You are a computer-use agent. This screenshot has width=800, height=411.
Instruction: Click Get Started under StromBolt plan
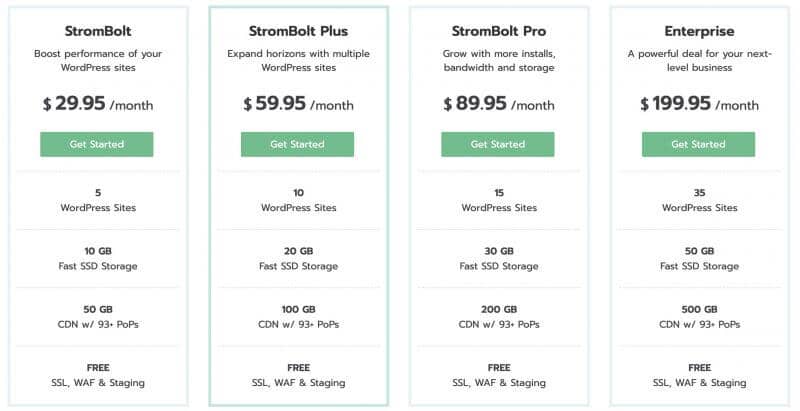pyautogui.click(x=97, y=144)
